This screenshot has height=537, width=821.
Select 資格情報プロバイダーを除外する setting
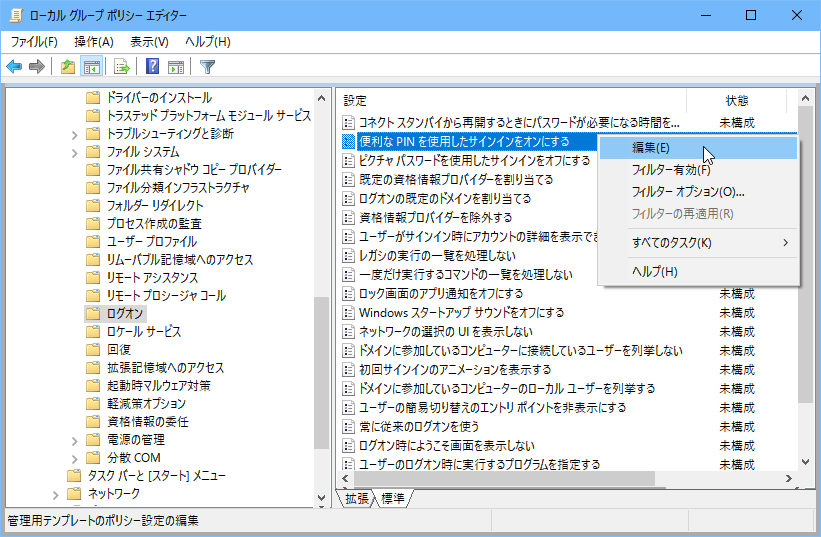[x=436, y=218]
